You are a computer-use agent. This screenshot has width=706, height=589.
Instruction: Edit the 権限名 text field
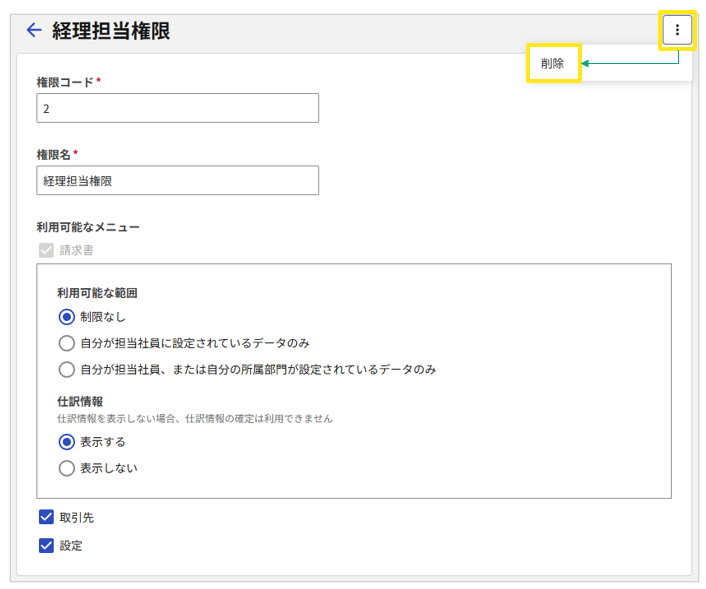point(177,181)
